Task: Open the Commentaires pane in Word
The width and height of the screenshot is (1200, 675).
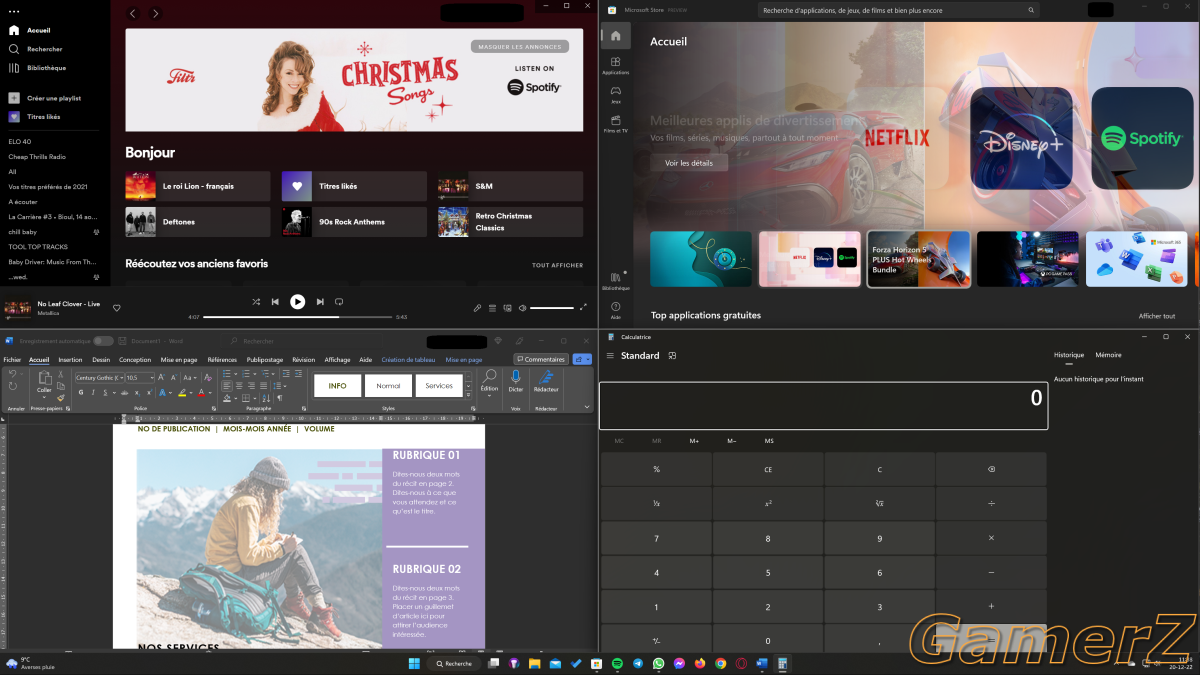Action: tap(541, 359)
